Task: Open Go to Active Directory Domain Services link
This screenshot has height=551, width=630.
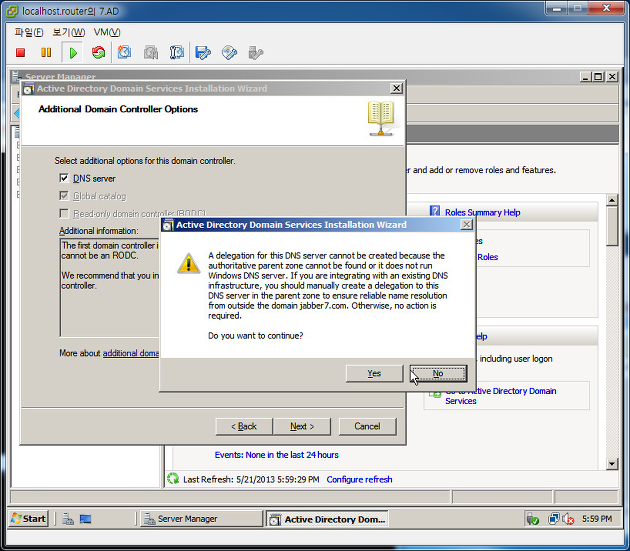Action: (501, 396)
